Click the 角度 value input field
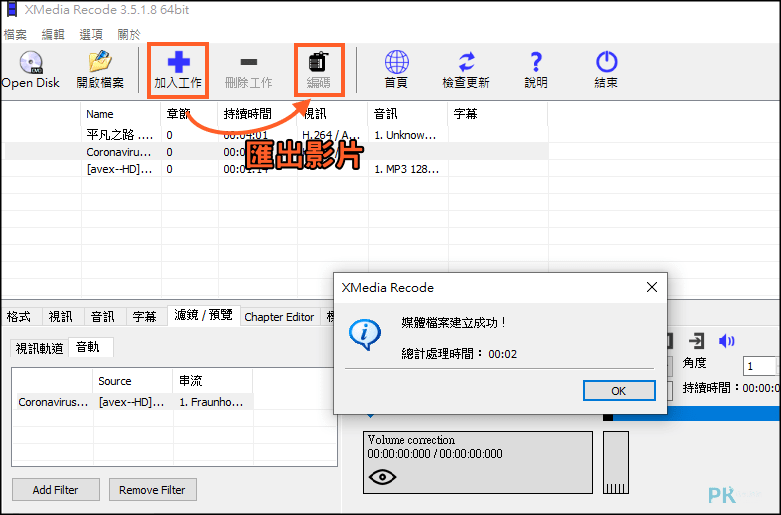Screen dimensions: 781x515 coord(760,366)
